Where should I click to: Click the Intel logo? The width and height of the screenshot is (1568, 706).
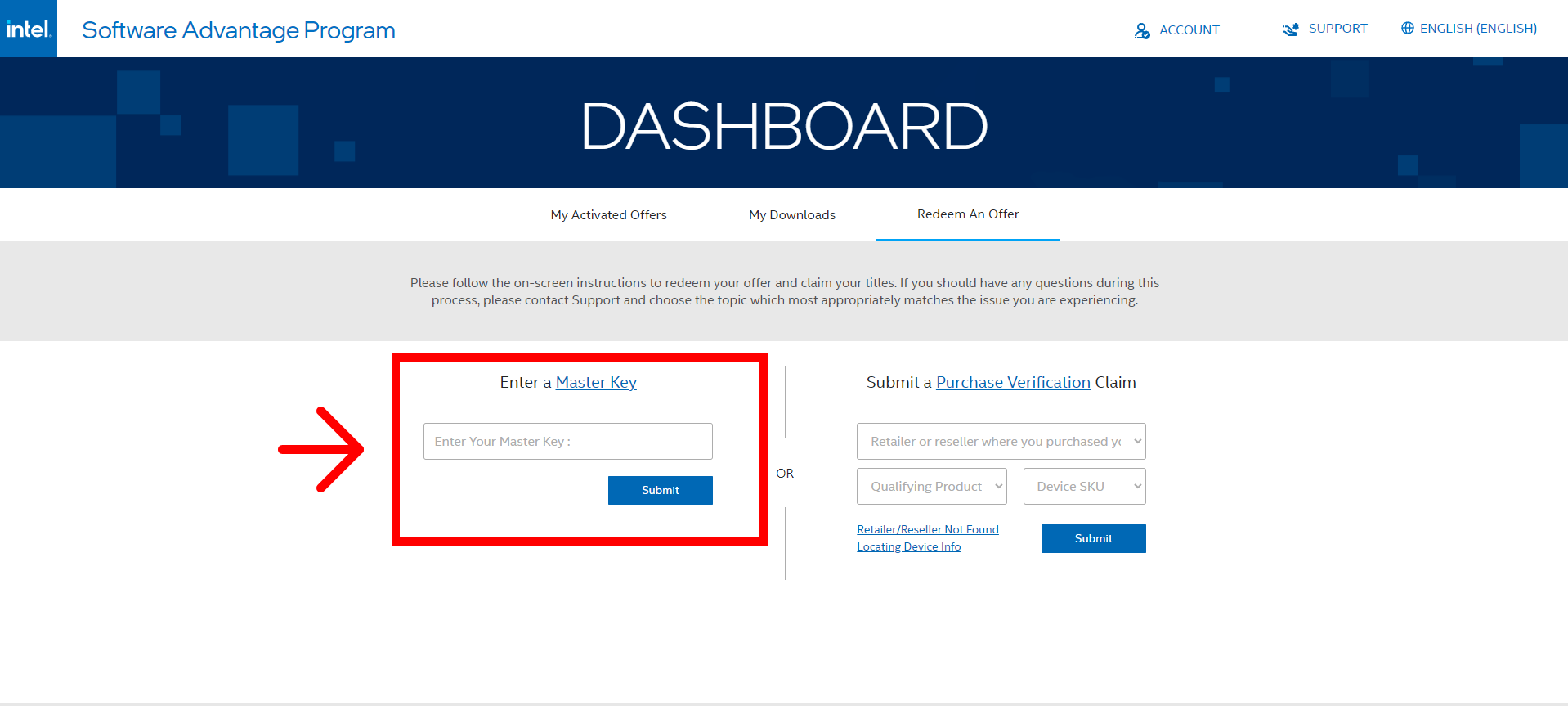[29, 29]
